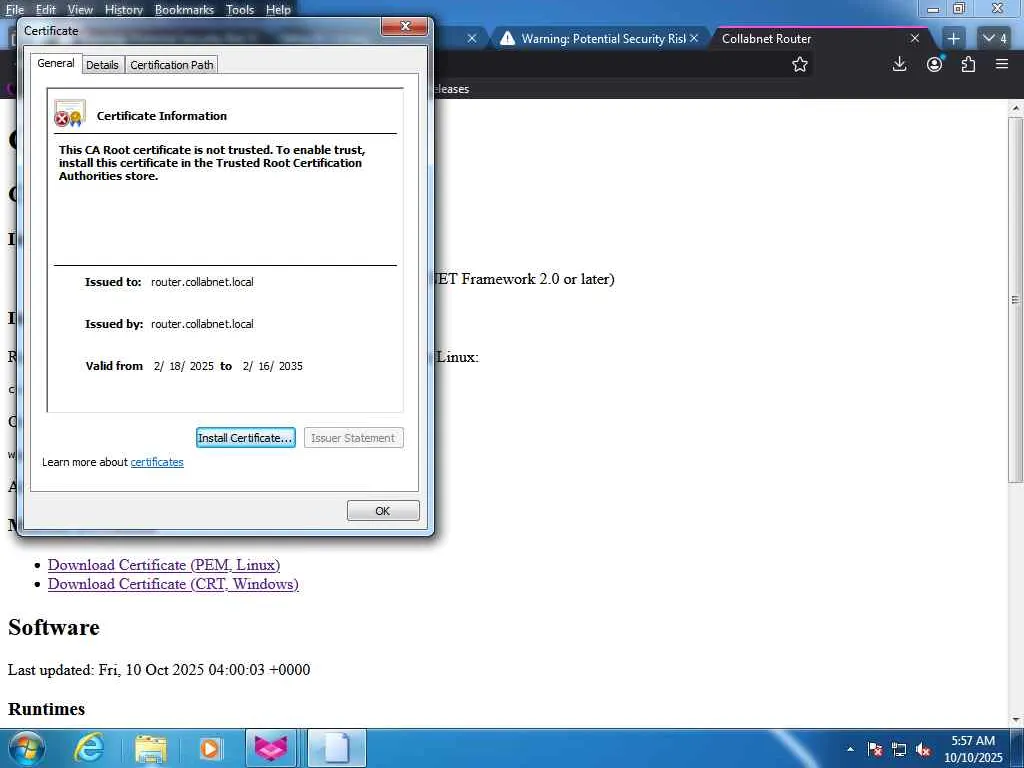Download Certificate (PEM, Linux) link
The image size is (1024, 768).
point(164,565)
